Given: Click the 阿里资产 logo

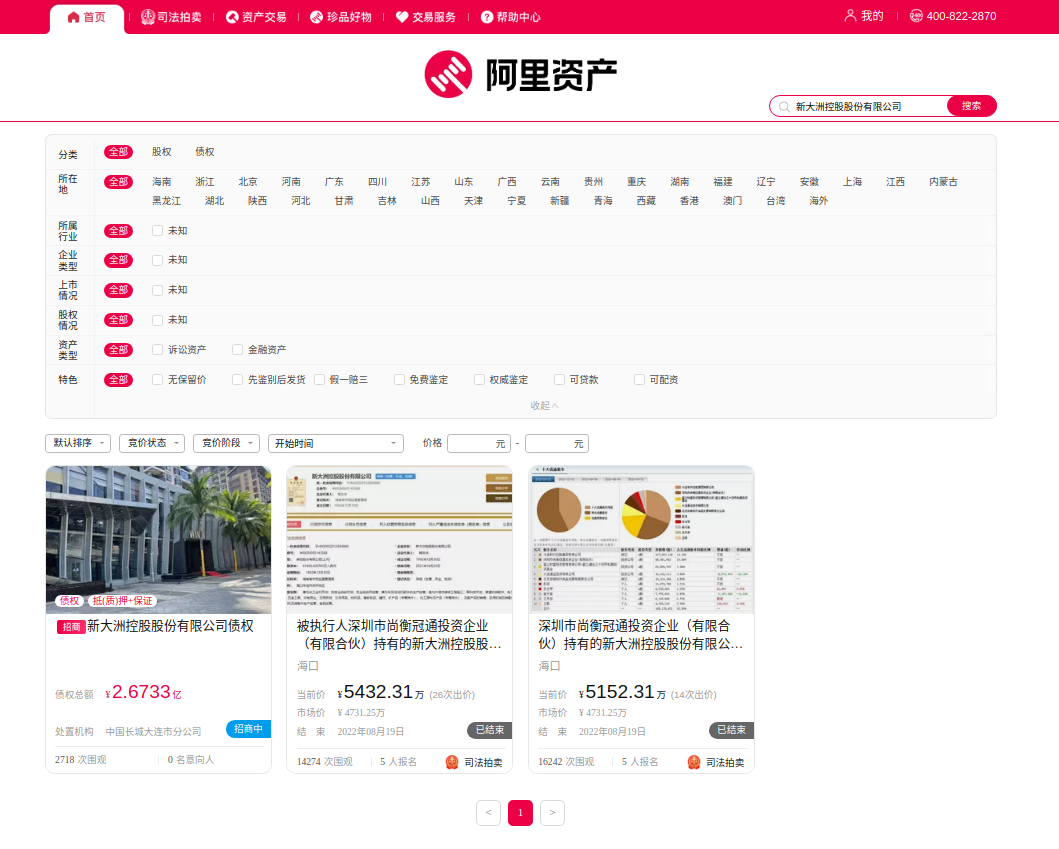Looking at the screenshot, I should (x=521, y=74).
